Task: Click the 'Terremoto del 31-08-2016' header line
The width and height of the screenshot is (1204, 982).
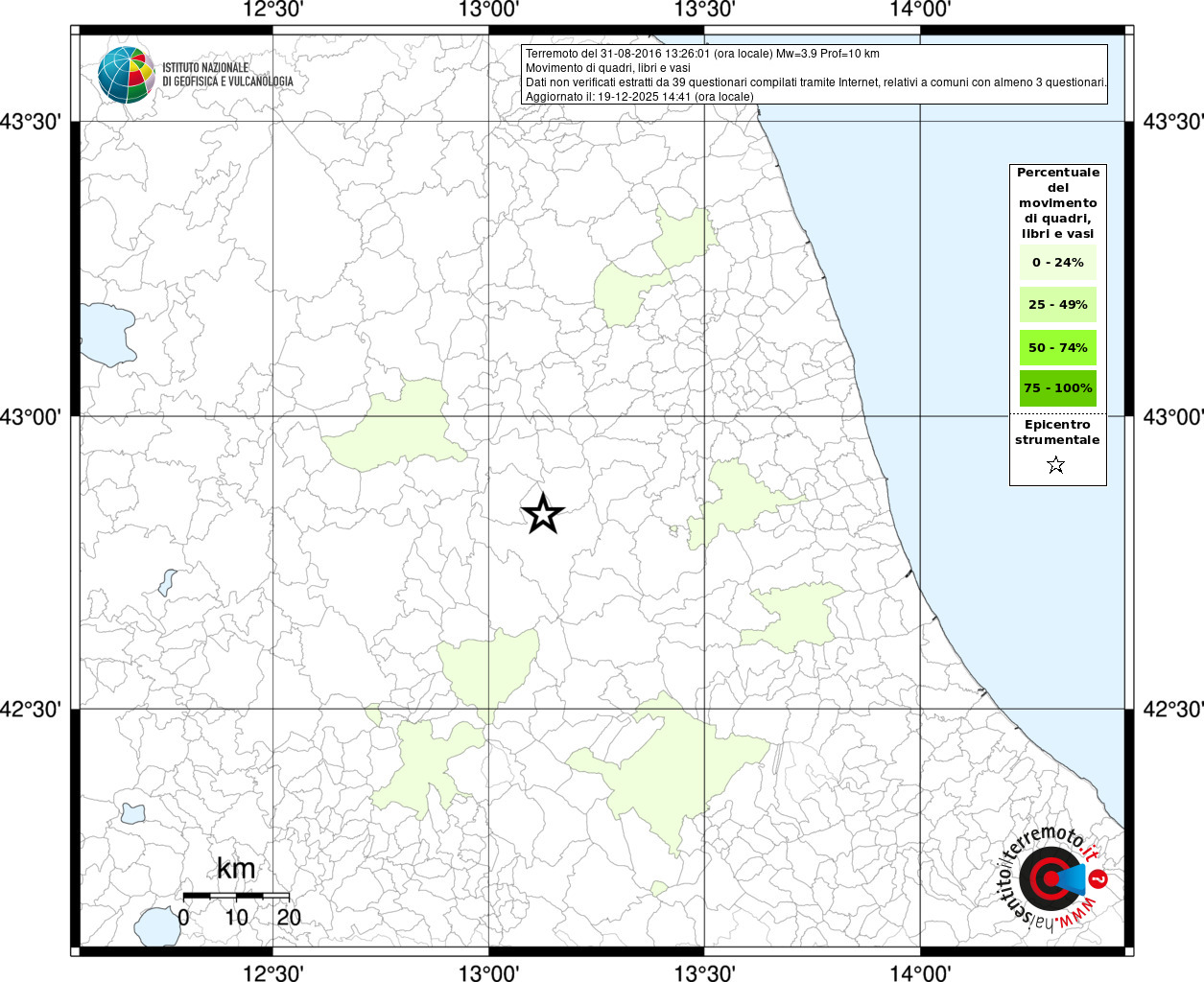Action: (x=702, y=54)
